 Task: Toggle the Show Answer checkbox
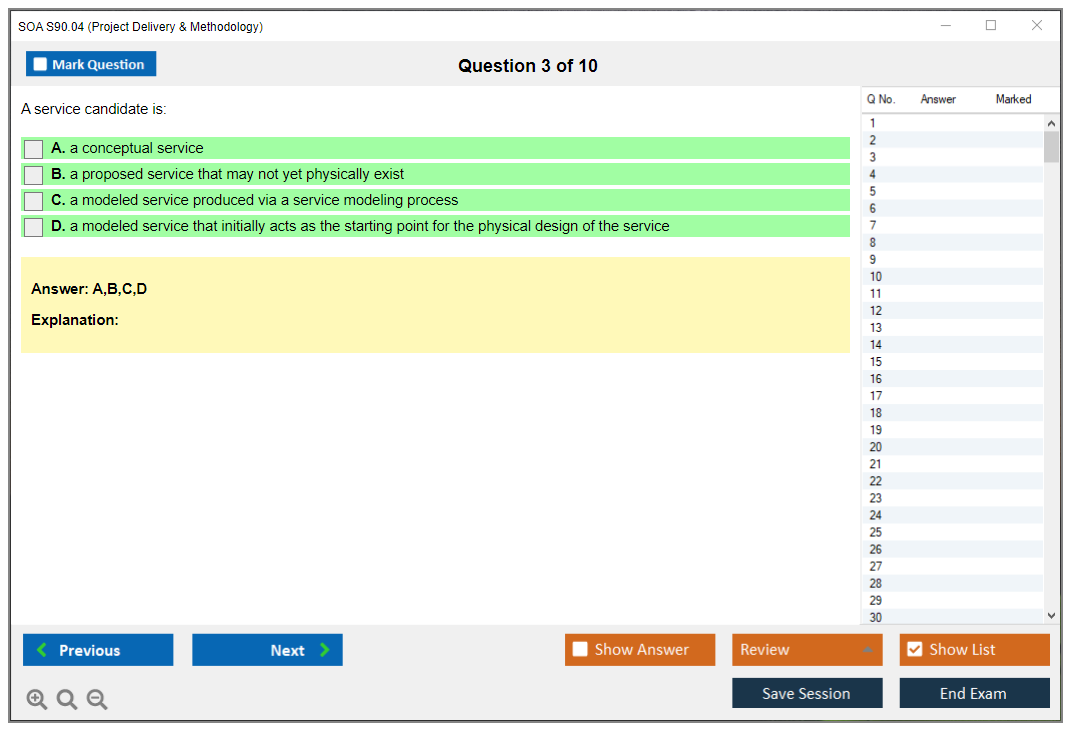pyautogui.click(x=580, y=650)
